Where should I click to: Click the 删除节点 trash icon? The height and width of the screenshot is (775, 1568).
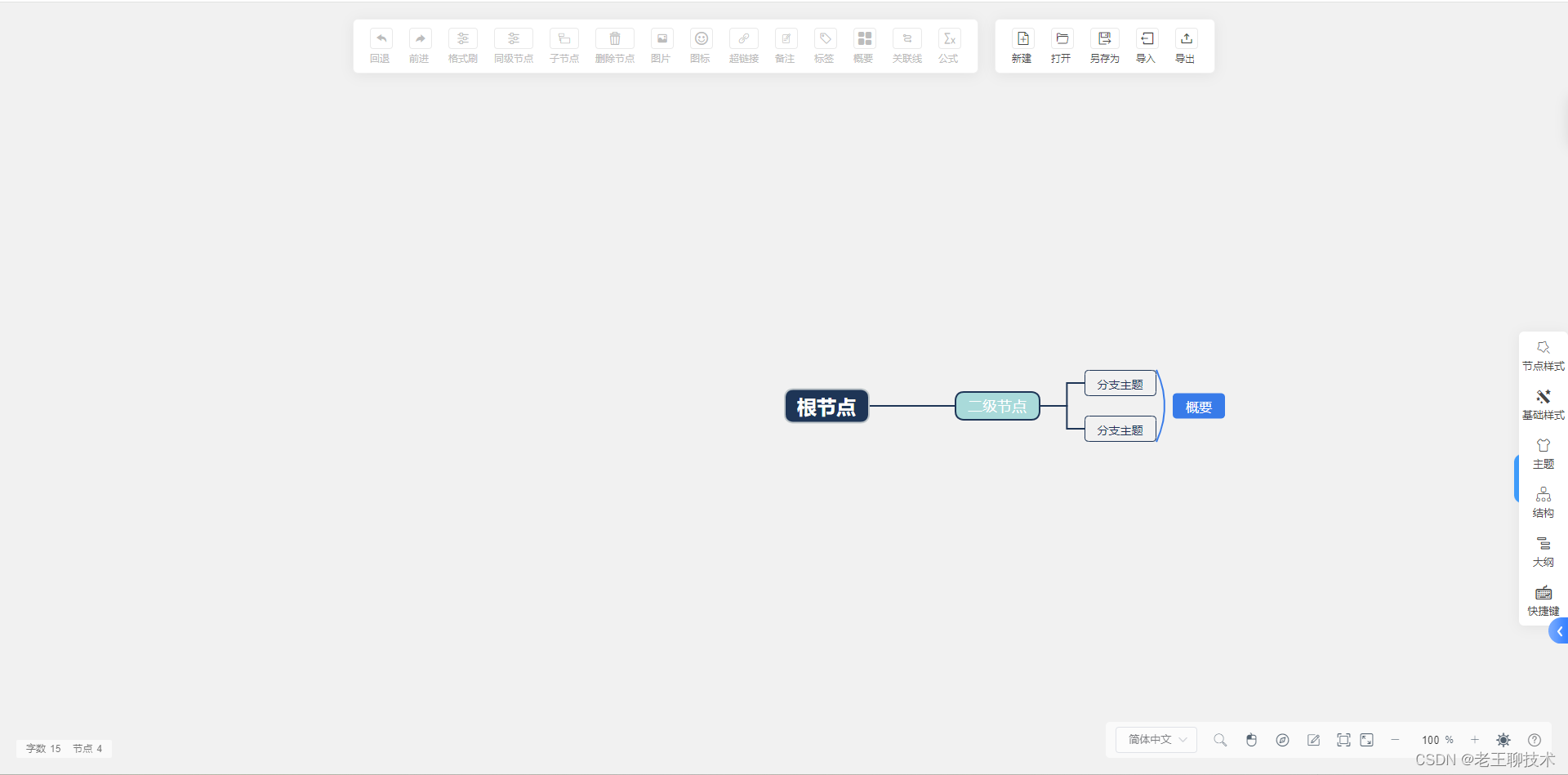[614, 38]
